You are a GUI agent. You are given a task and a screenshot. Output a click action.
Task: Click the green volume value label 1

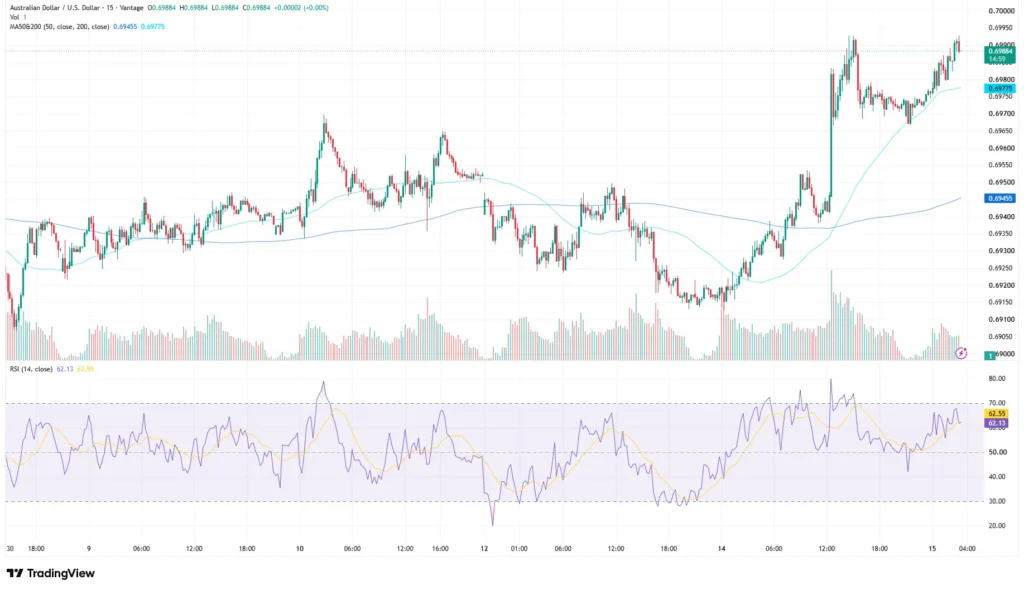[990, 355]
